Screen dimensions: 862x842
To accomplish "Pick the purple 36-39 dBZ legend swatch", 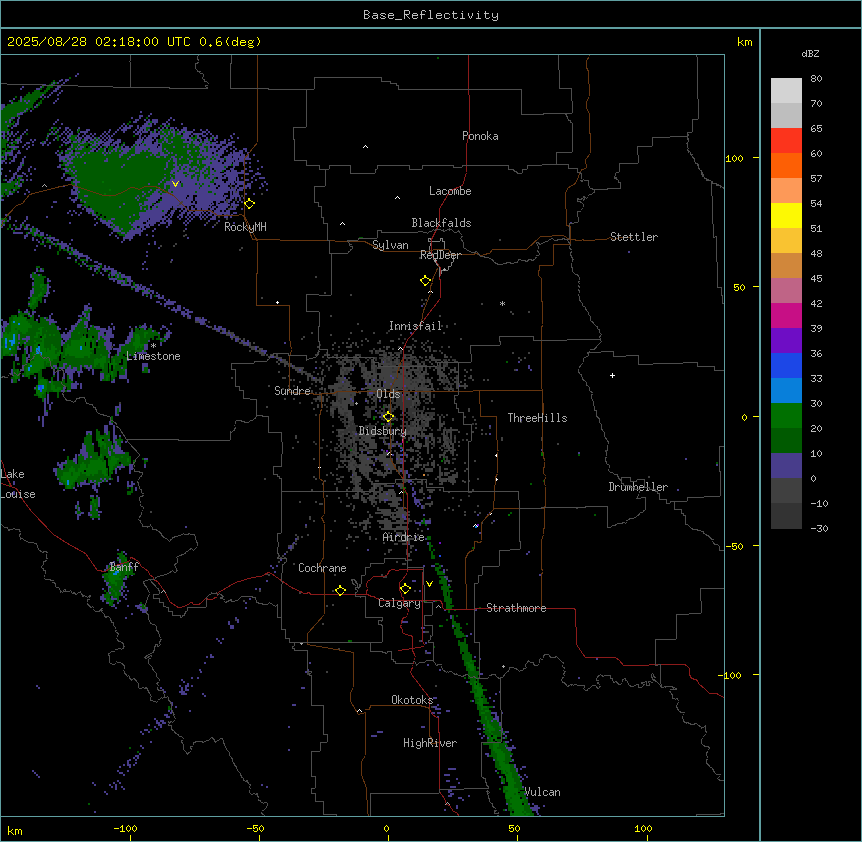I will [x=786, y=341].
